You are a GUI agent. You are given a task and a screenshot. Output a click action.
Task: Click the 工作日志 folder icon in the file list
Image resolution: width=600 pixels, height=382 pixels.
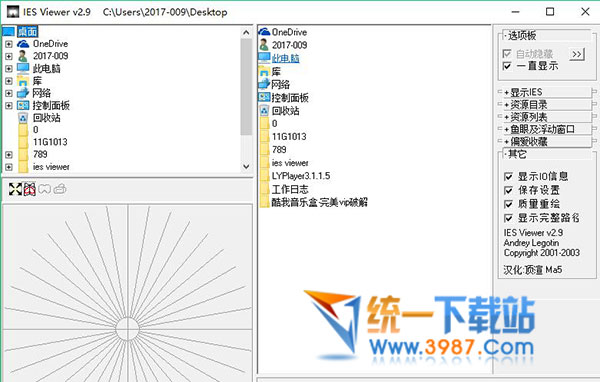pyautogui.click(x=264, y=189)
